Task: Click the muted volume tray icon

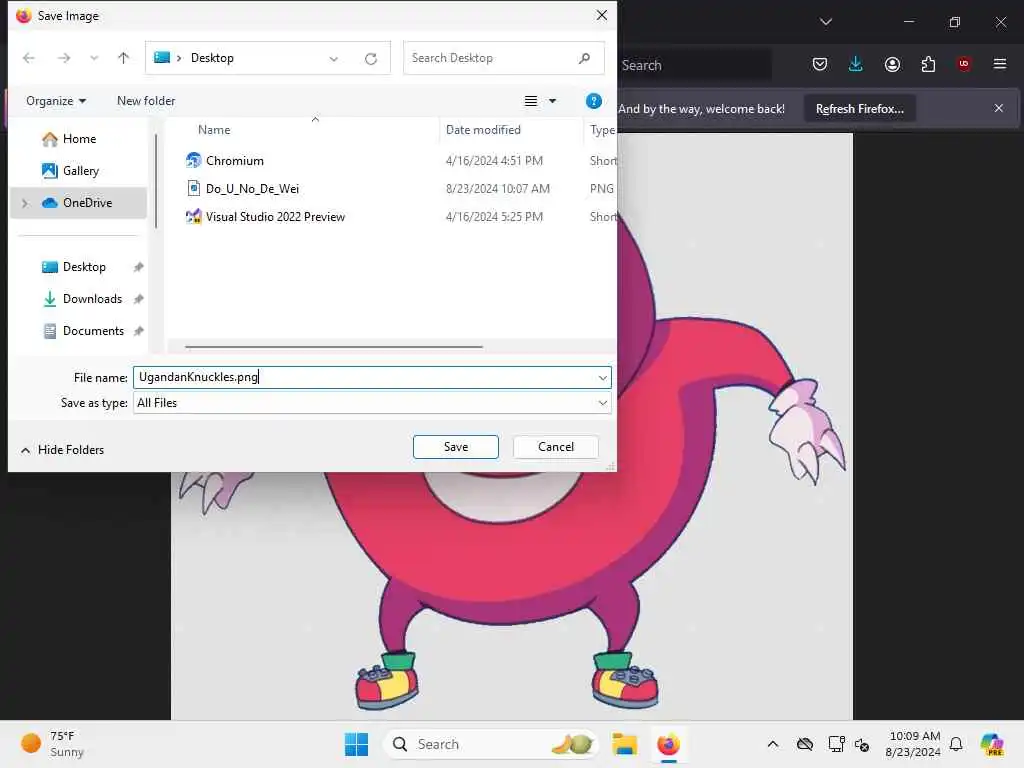Action: (x=862, y=744)
